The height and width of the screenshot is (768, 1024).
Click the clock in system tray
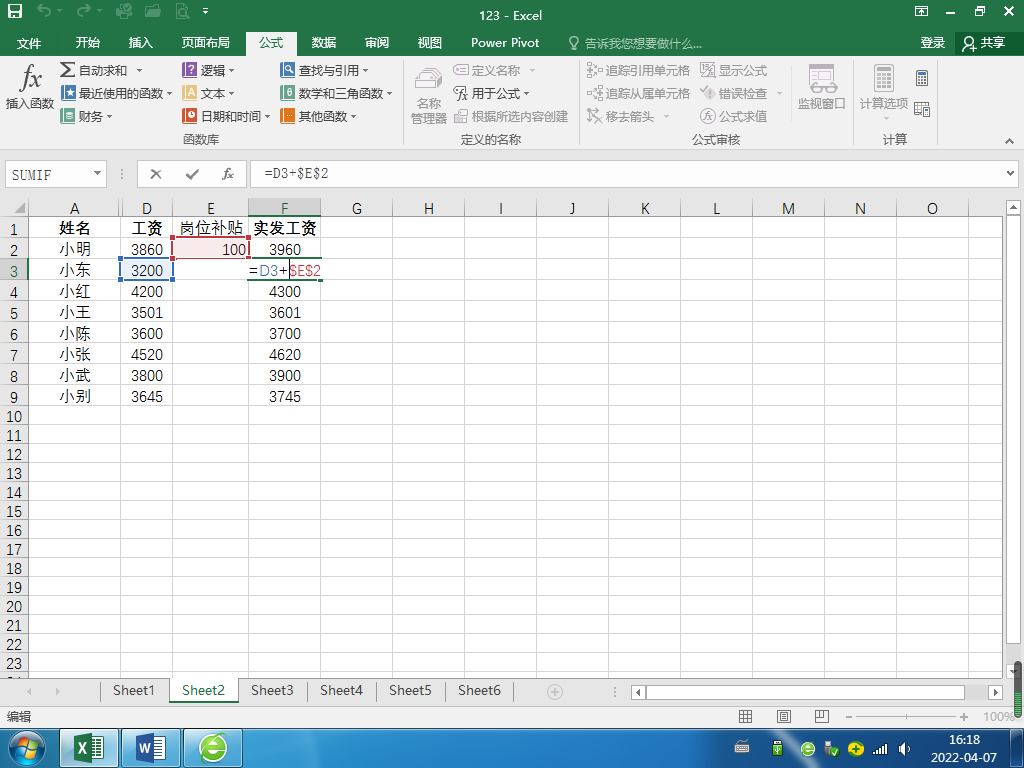click(964, 748)
